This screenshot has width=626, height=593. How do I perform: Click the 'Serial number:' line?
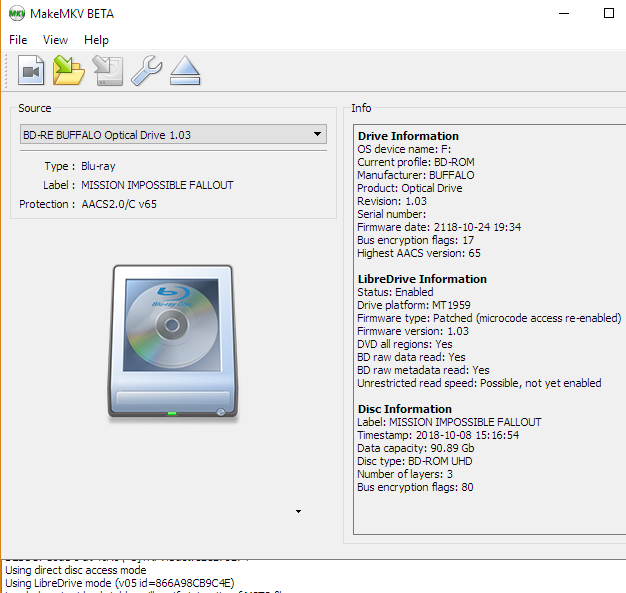(x=391, y=214)
